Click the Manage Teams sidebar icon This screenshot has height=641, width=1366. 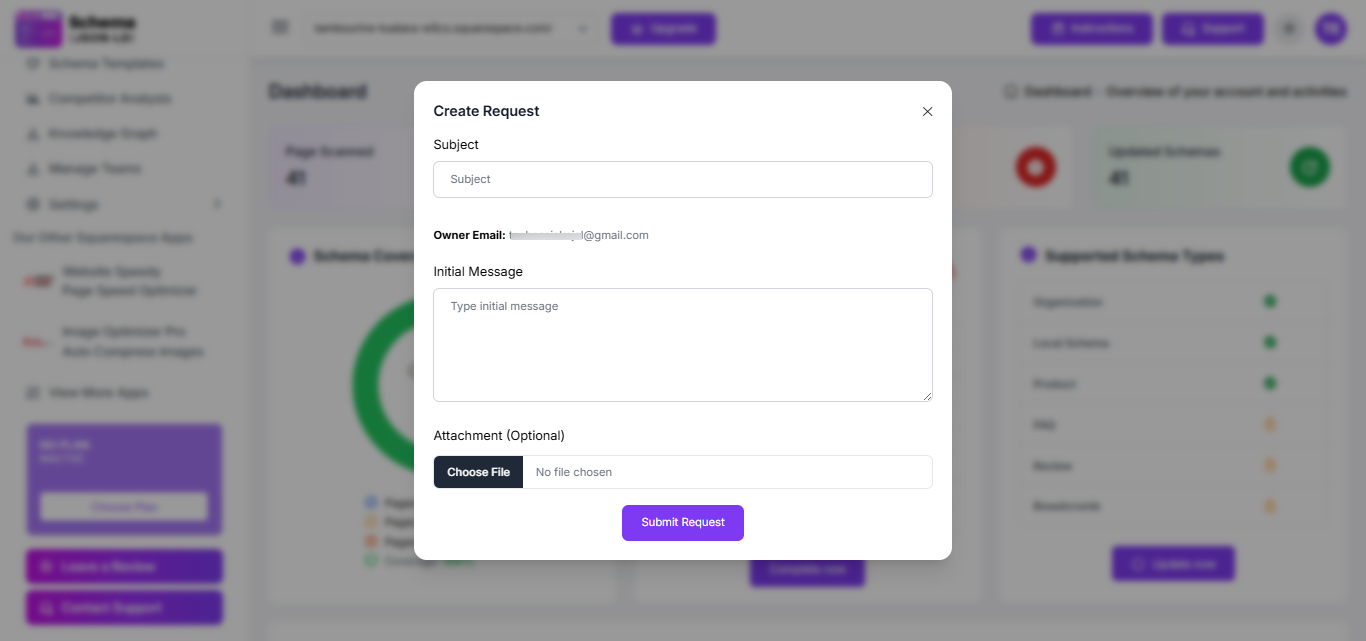(34, 169)
